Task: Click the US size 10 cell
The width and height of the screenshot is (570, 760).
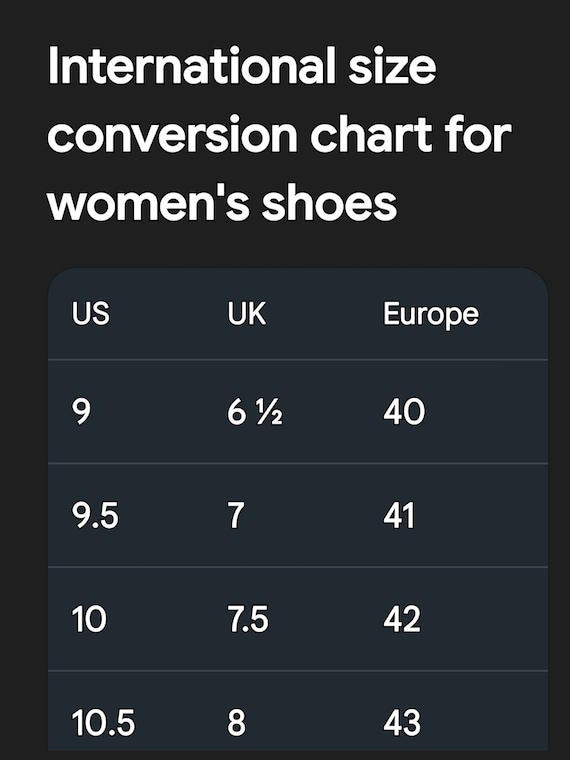Action: point(89,619)
